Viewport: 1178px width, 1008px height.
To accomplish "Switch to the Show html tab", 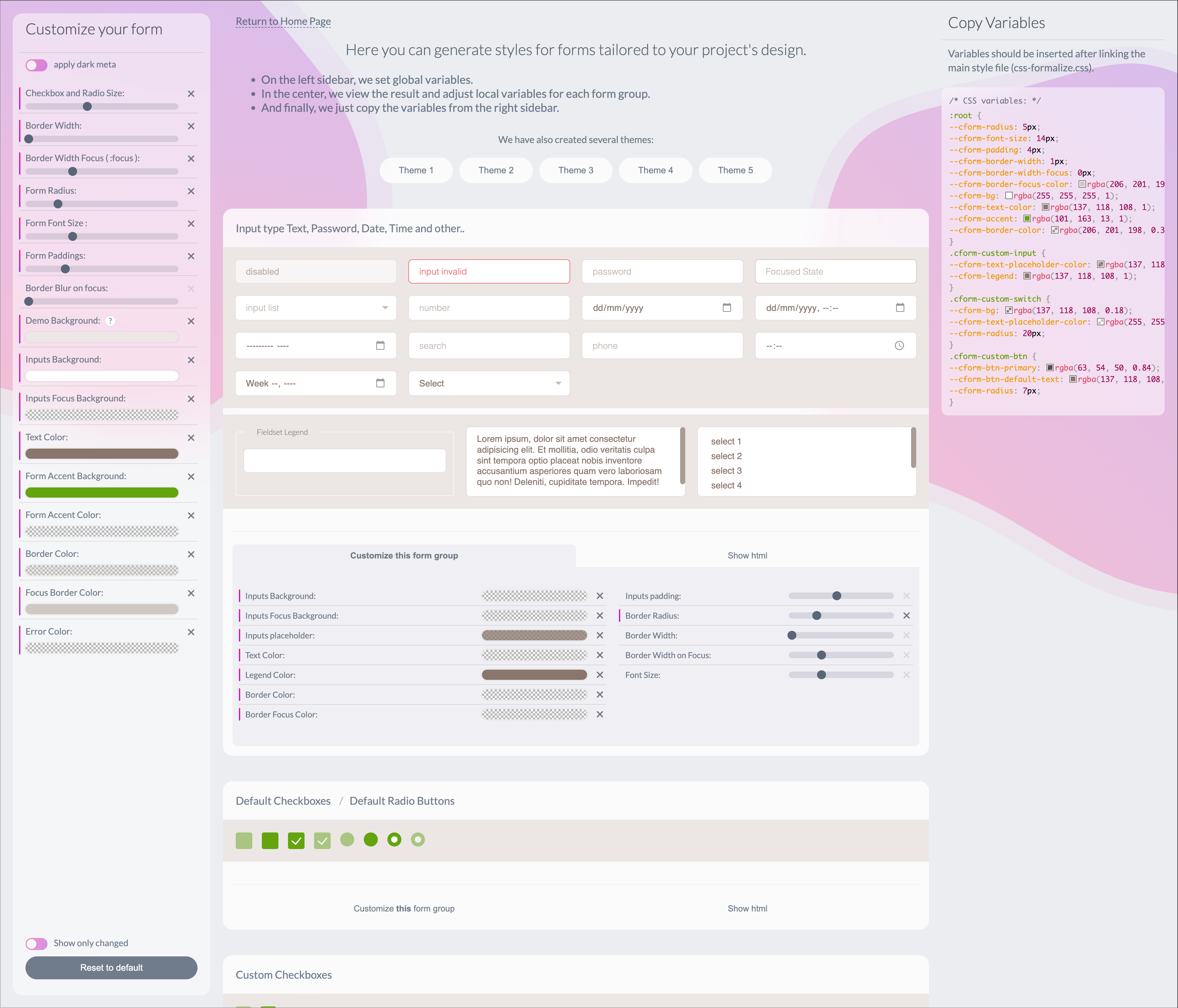I will [747, 556].
